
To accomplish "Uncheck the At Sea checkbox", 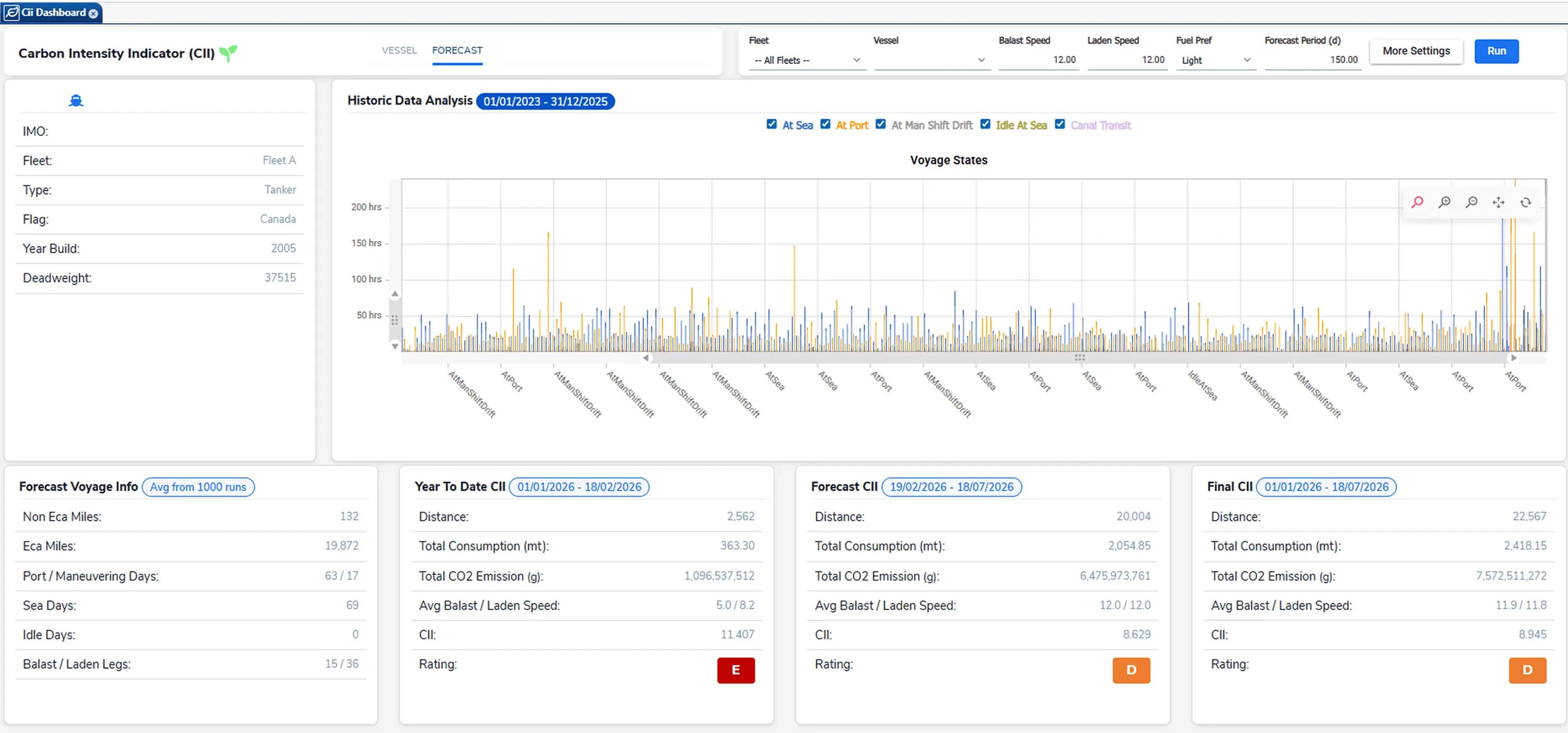I will [x=771, y=124].
